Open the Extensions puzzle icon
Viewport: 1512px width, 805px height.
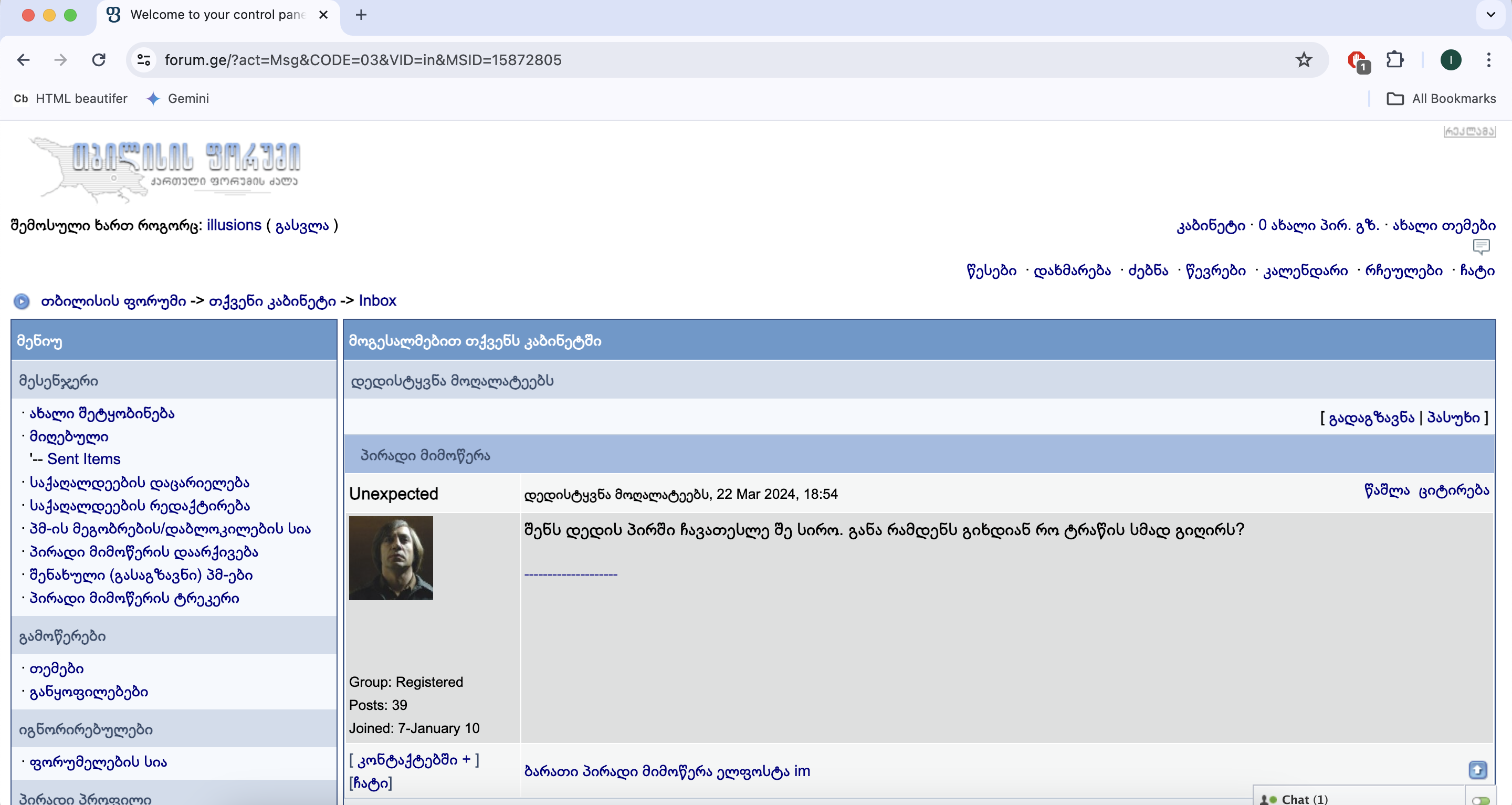coord(1395,60)
